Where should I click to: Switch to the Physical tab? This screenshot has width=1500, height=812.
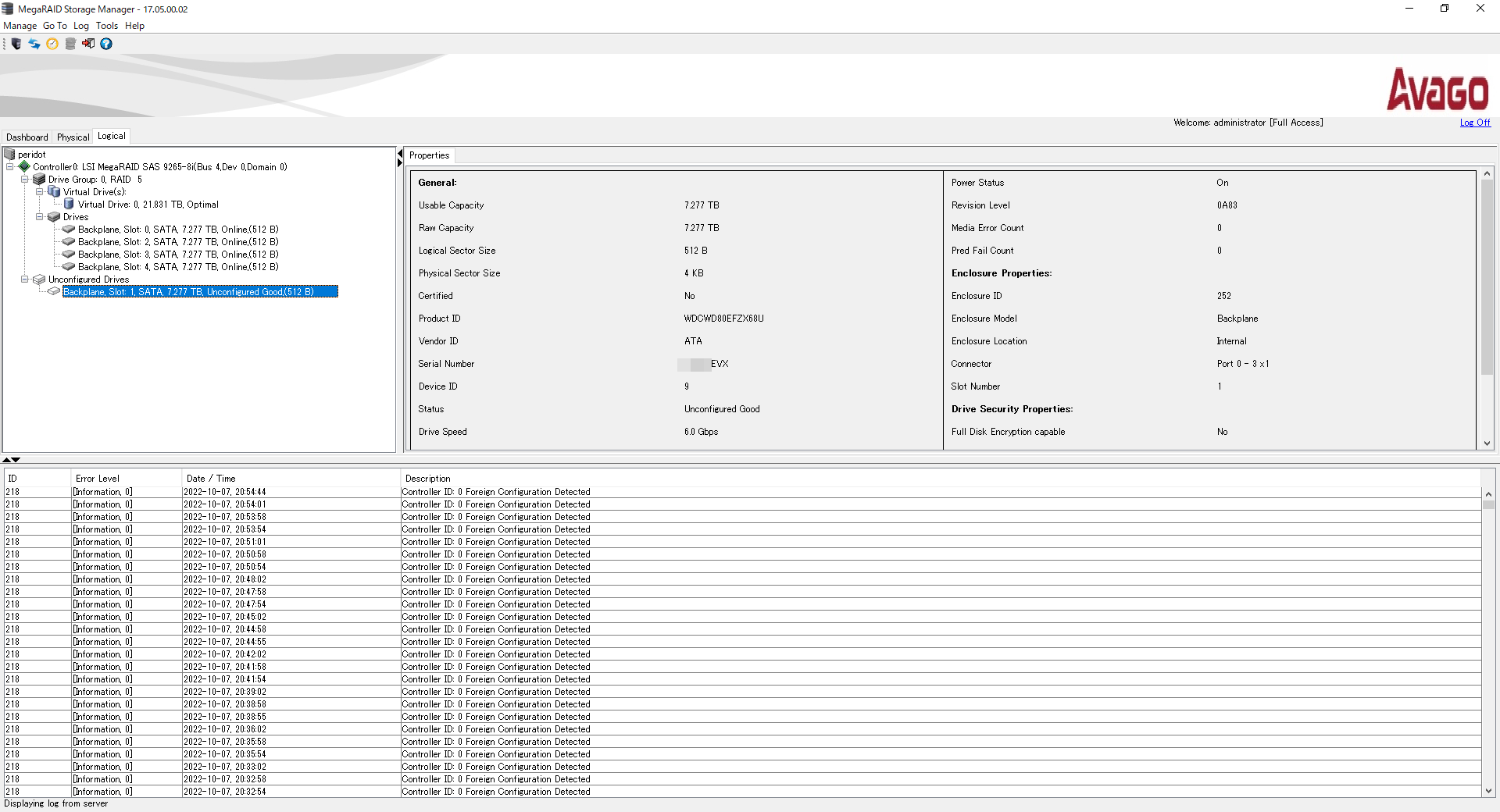[73, 137]
